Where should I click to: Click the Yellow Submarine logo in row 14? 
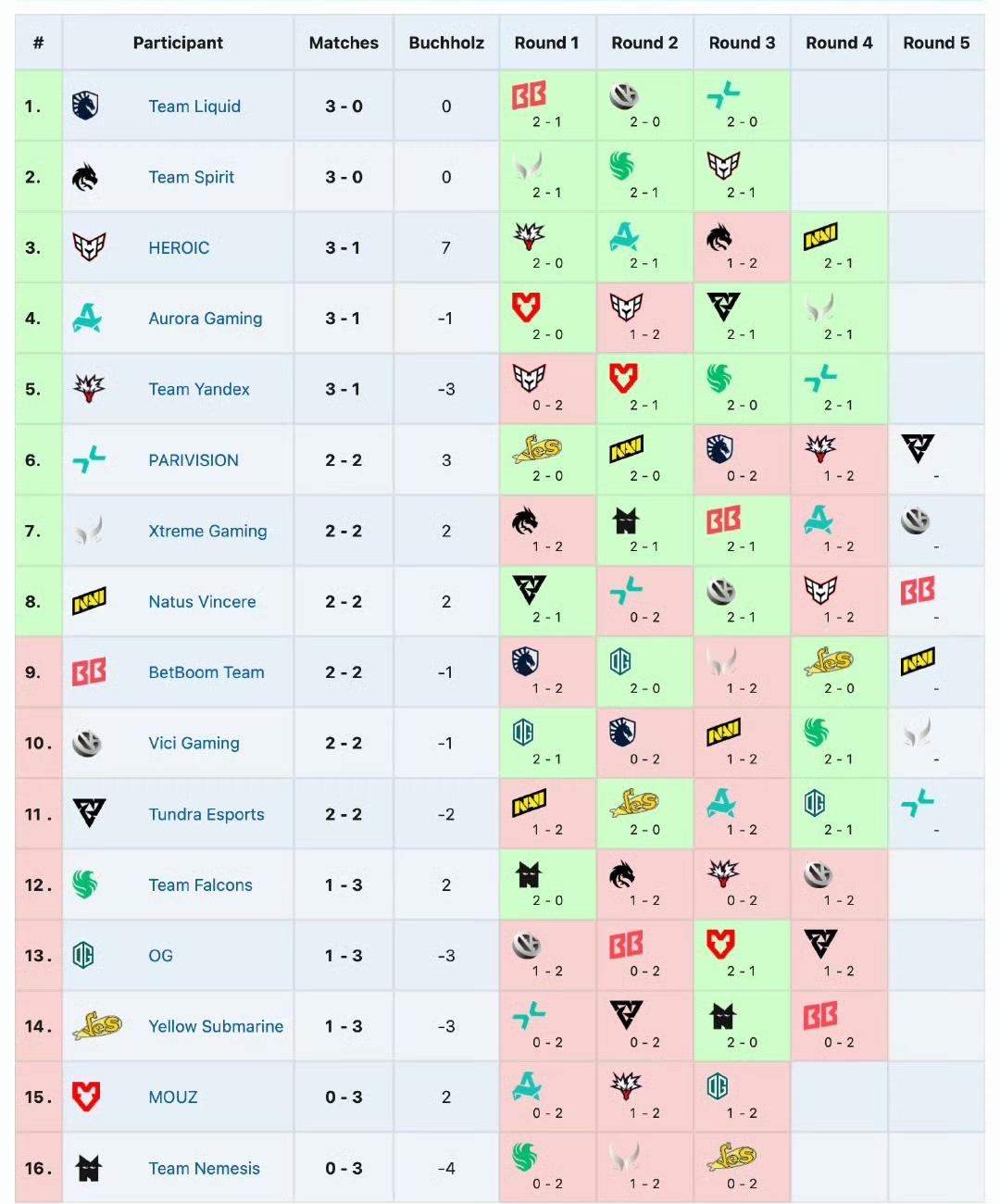tap(97, 1026)
